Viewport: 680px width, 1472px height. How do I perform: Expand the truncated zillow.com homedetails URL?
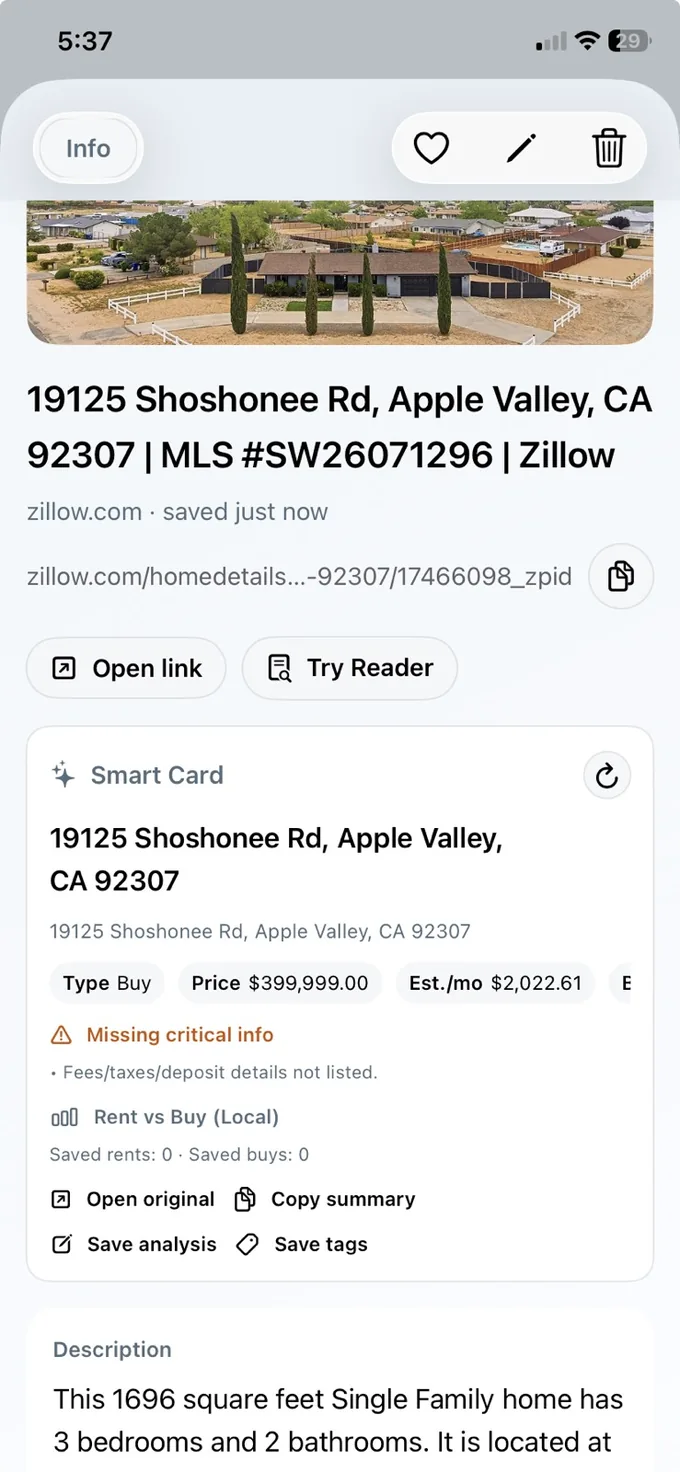click(x=298, y=576)
